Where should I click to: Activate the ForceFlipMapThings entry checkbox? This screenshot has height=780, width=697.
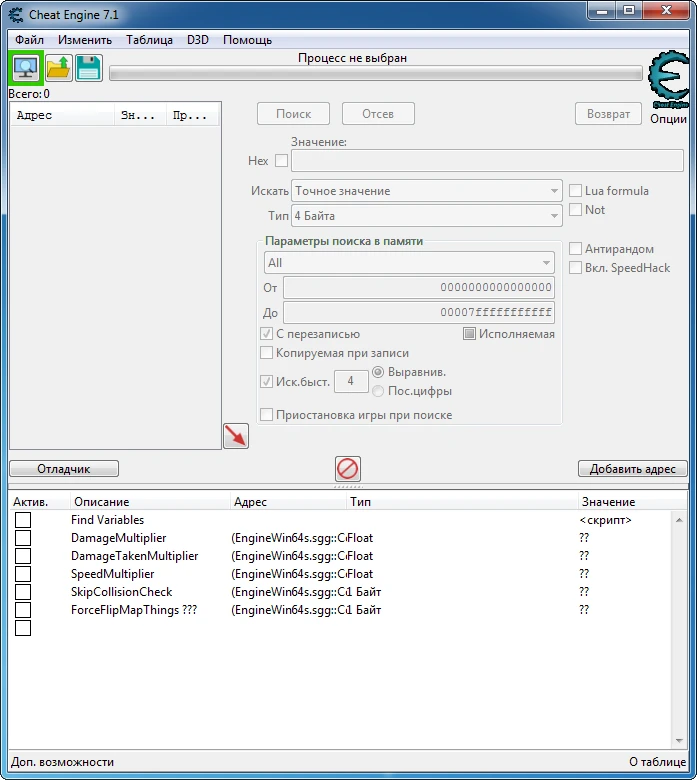click(x=23, y=610)
